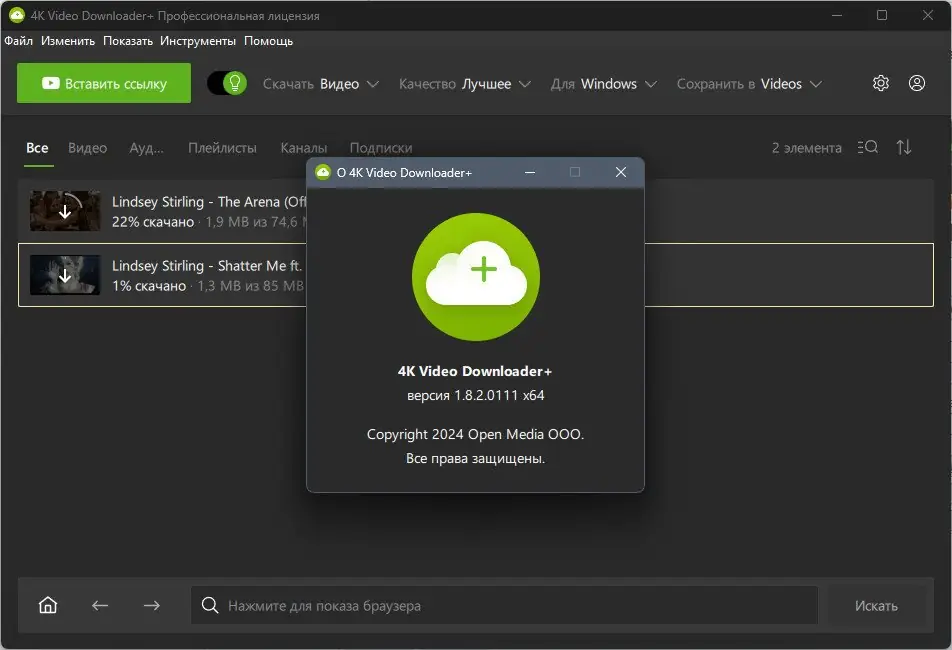
Task: Open the Инструменты menu
Action: click(198, 41)
